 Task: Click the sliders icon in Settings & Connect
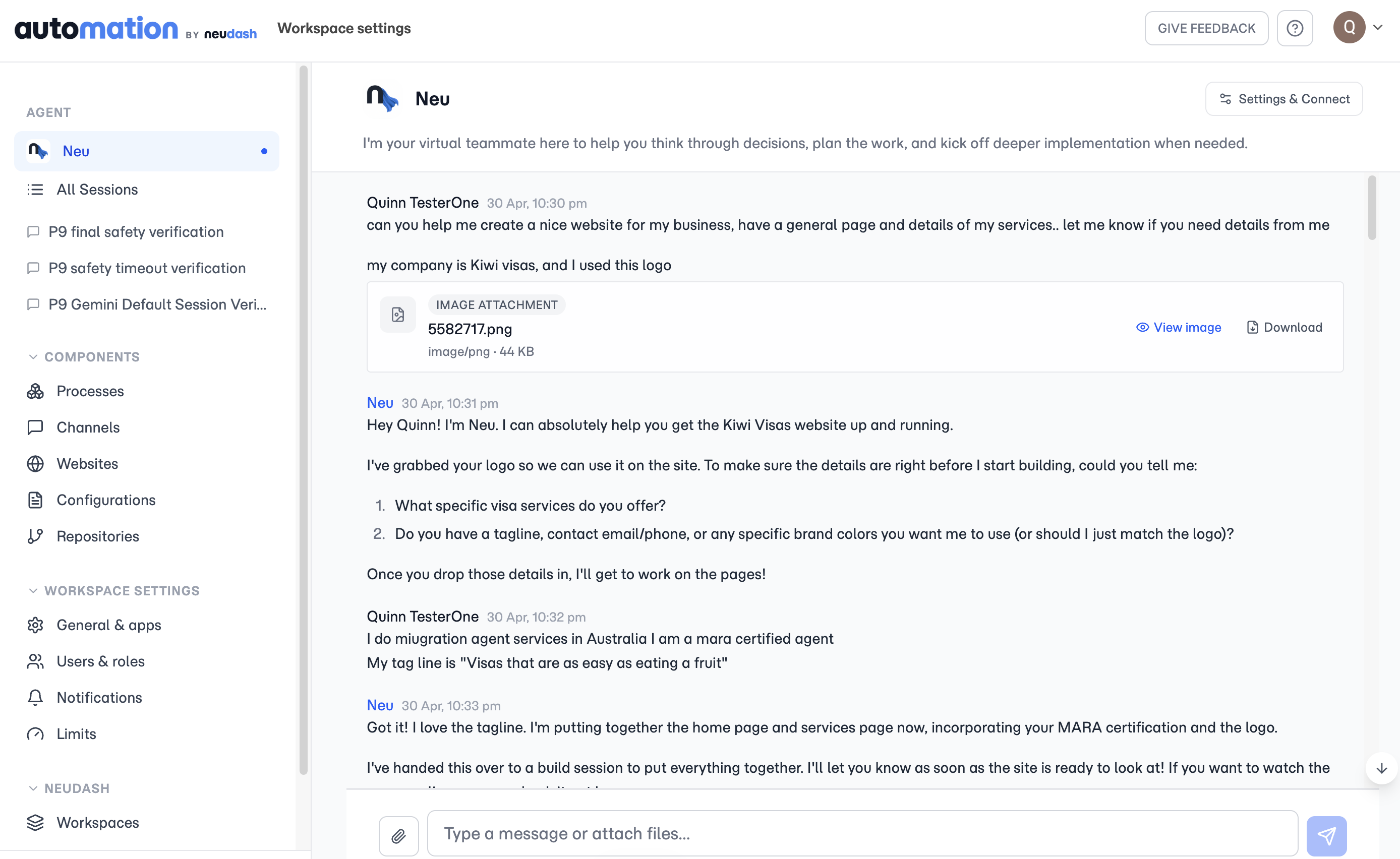coord(1226,99)
